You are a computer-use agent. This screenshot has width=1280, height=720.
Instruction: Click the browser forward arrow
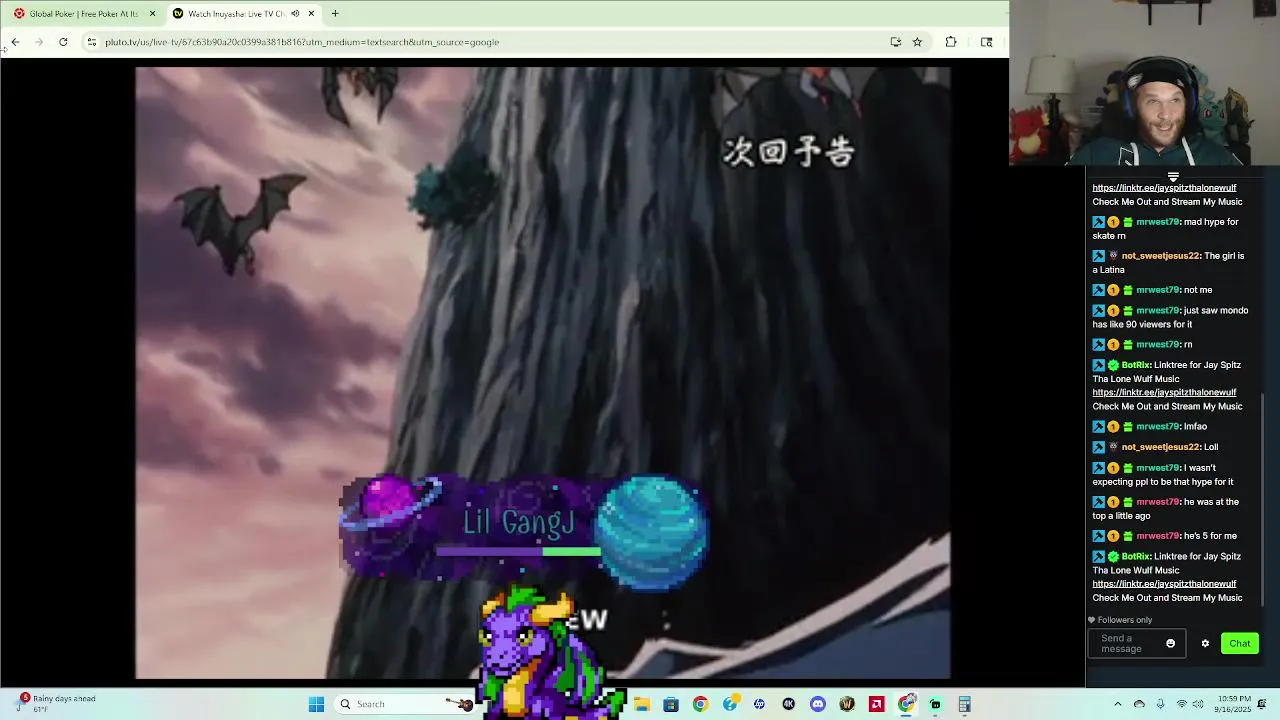pos(39,42)
